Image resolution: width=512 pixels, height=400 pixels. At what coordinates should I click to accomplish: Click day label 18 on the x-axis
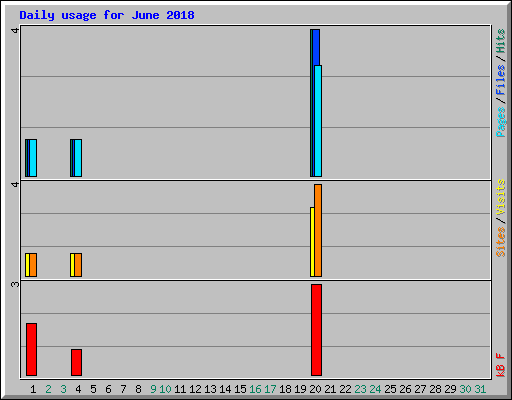click(x=285, y=389)
